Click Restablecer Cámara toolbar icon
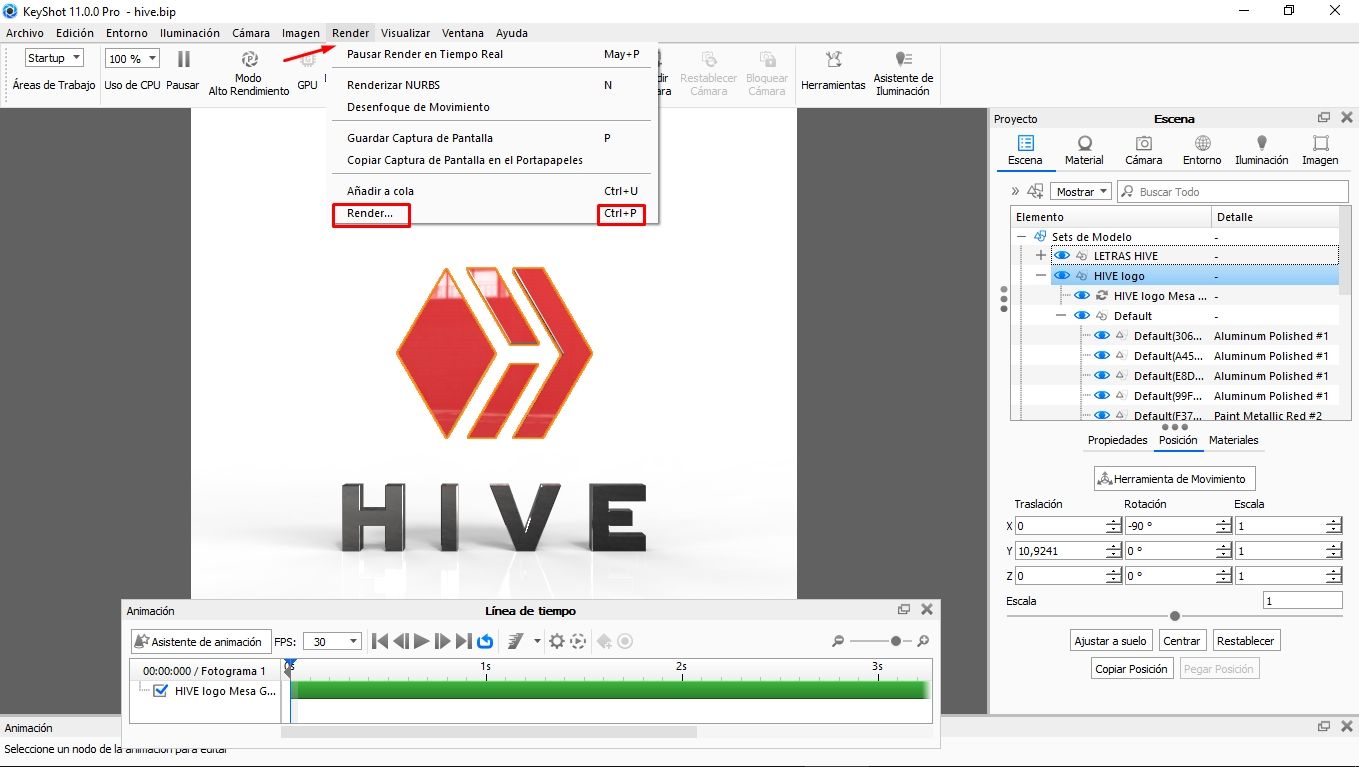The height and width of the screenshot is (767, 1359). pos(709,59)
